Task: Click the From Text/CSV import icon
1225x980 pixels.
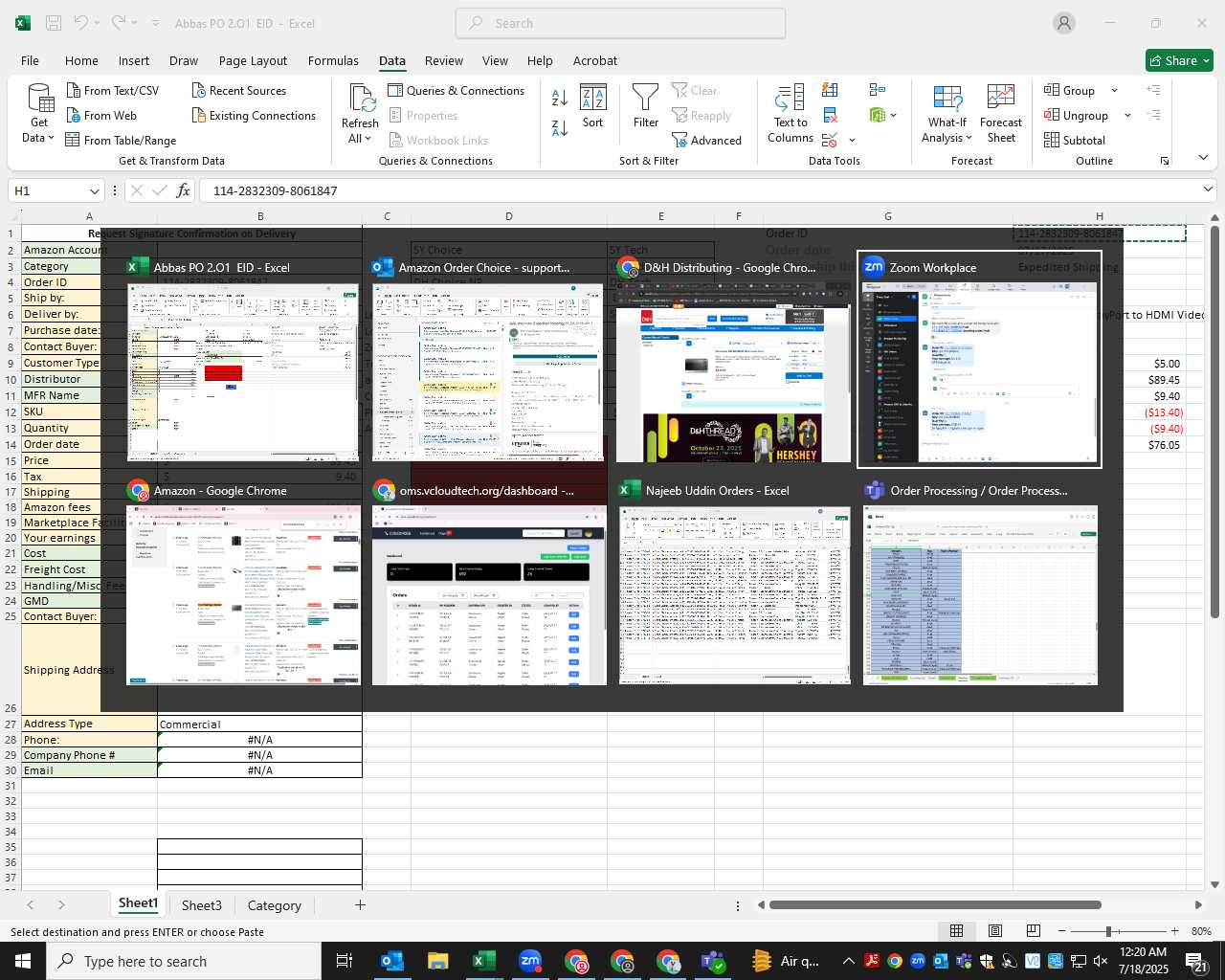Action: tap(74, 90)
